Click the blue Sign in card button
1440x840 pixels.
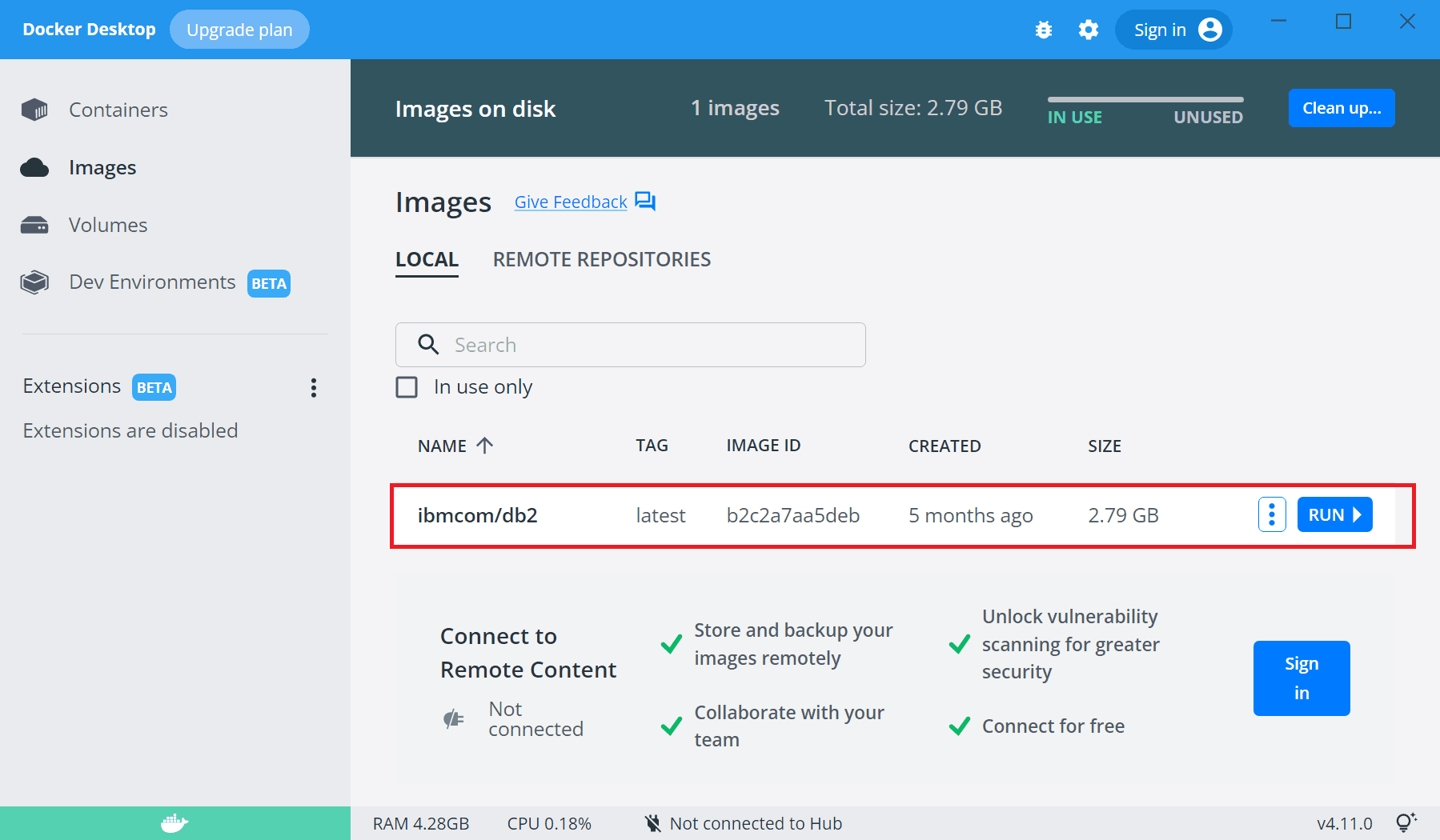[1302, 678]
